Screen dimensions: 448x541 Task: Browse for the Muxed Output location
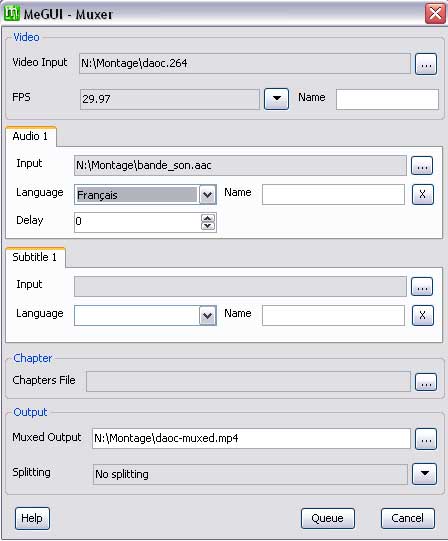(426, 439)
